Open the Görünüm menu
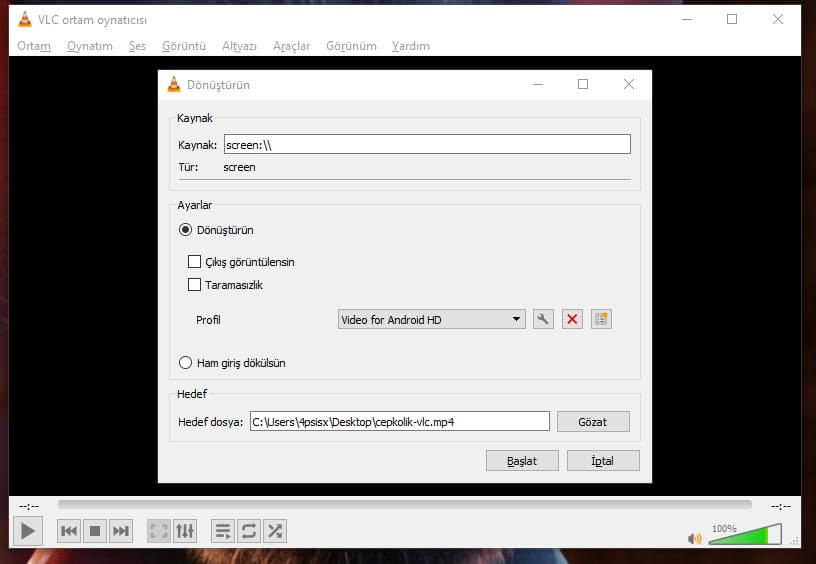 pos(351,46)
